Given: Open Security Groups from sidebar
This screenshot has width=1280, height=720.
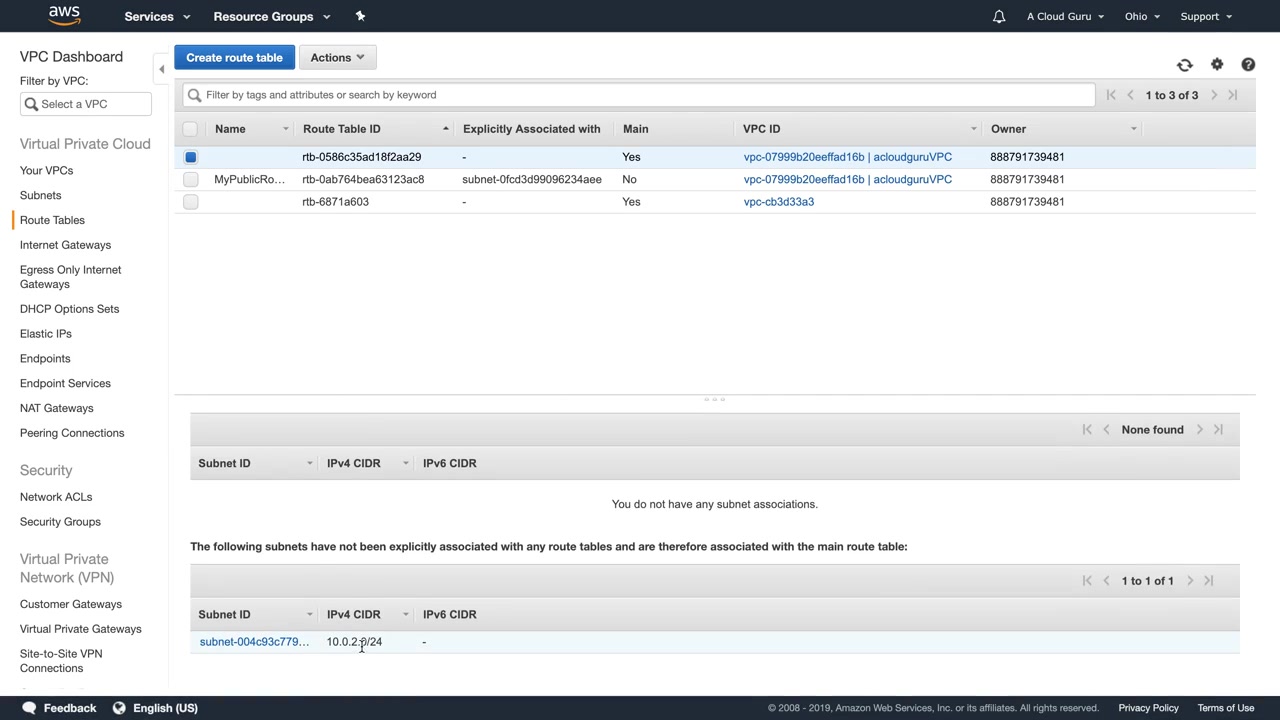Looking at the screenshot, I should tap(60, 522).
